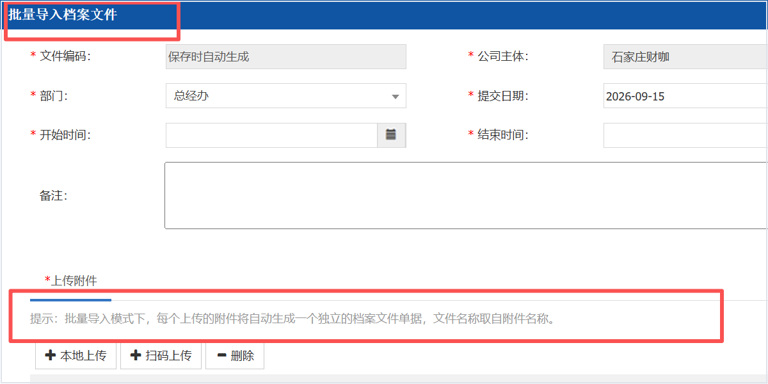Open calendar icon for 开始时间
The image size is (768, 384).
pos(391,135)
